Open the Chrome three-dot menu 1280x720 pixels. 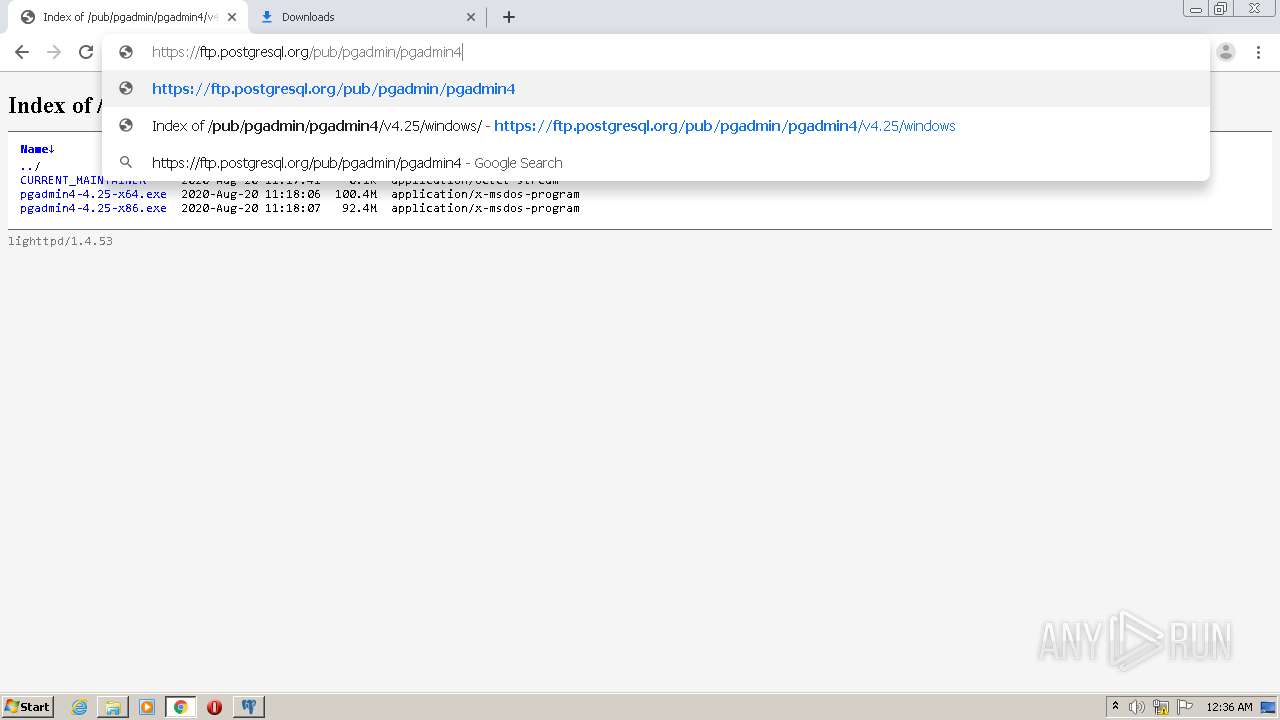(1258, 52)
